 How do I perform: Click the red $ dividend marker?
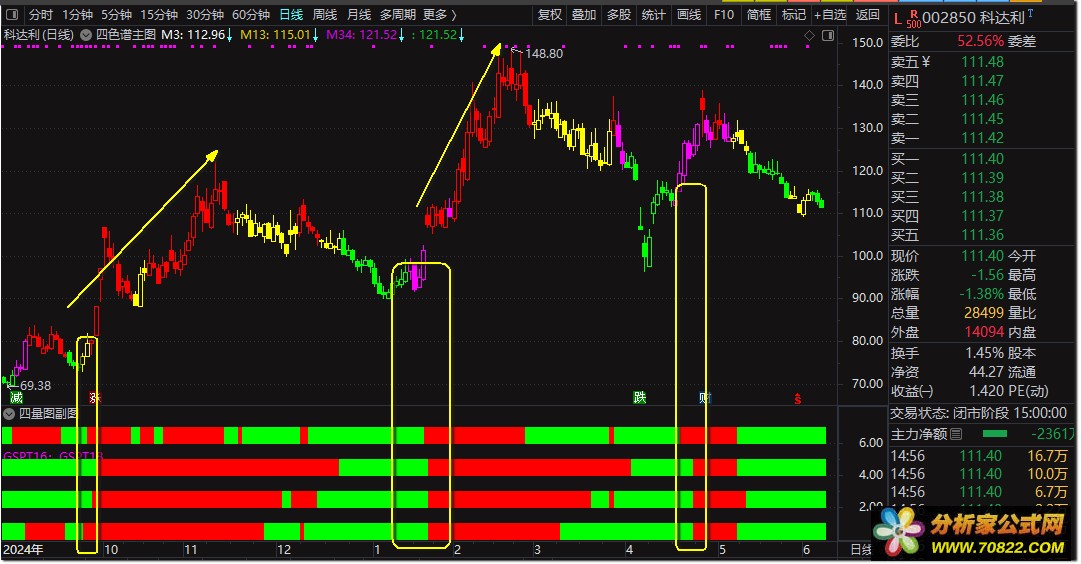click(798, 399)
